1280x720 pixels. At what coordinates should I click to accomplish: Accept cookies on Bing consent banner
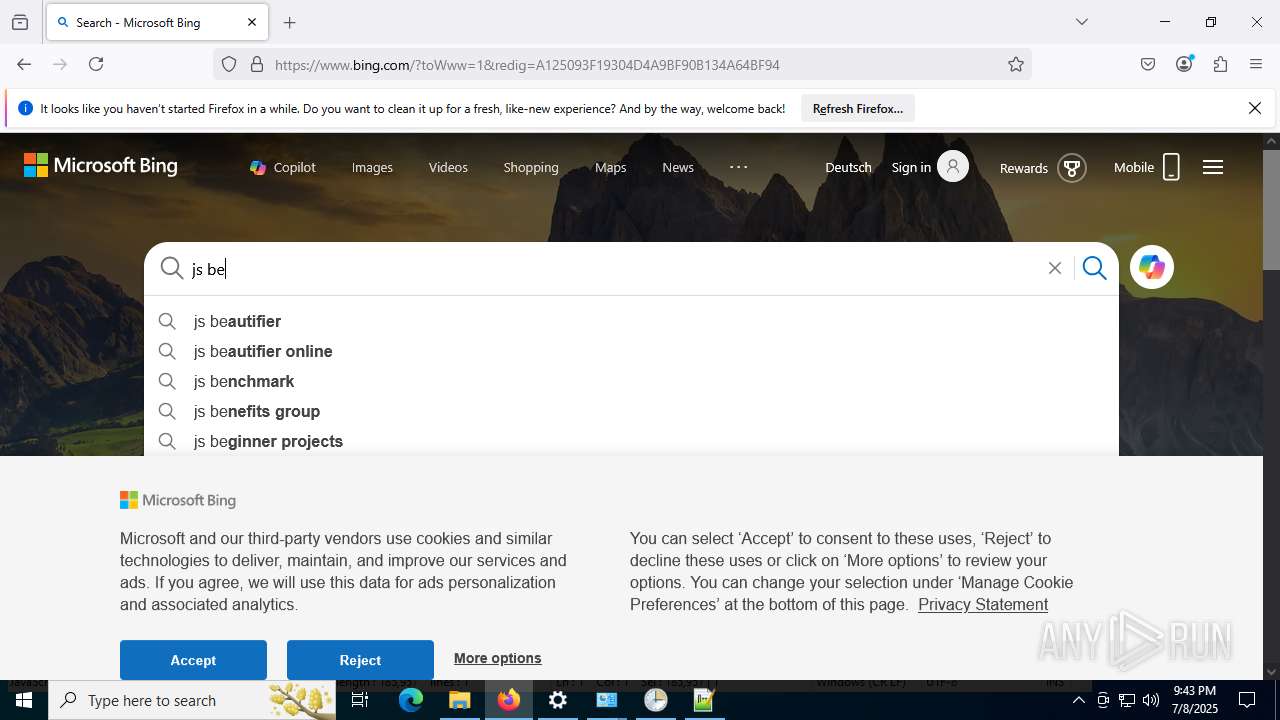[x=193, y=660]
